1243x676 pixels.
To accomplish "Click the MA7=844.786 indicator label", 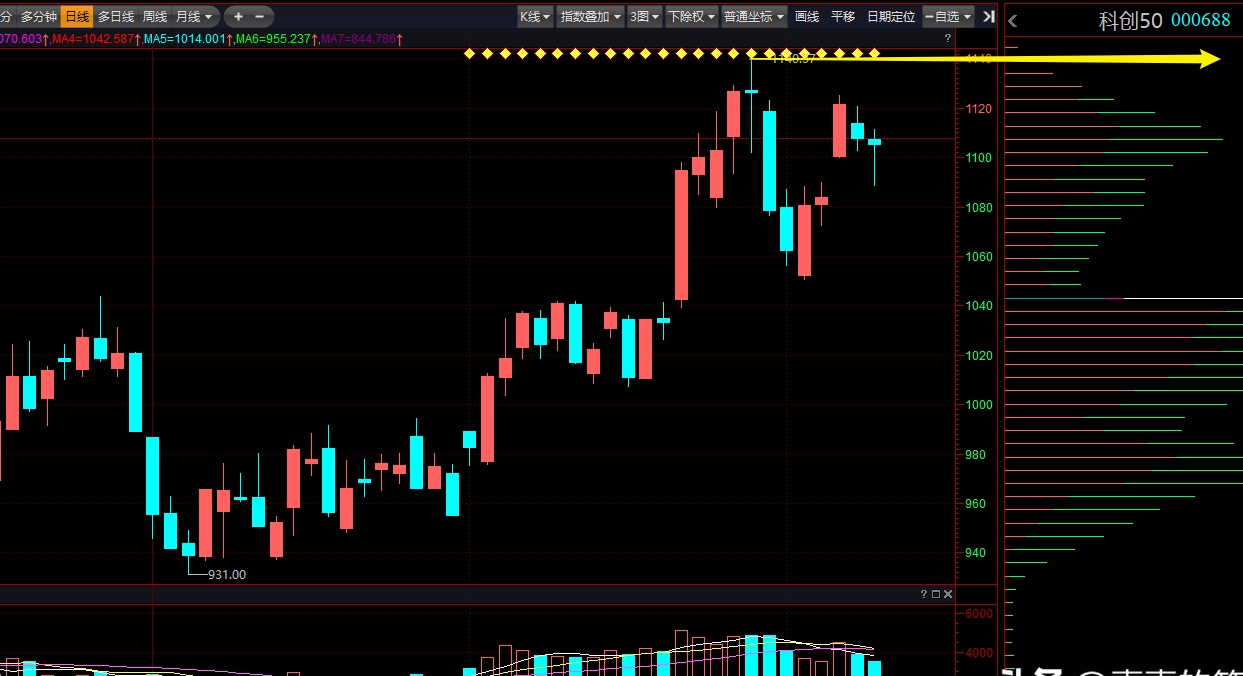I will (359, 38).
